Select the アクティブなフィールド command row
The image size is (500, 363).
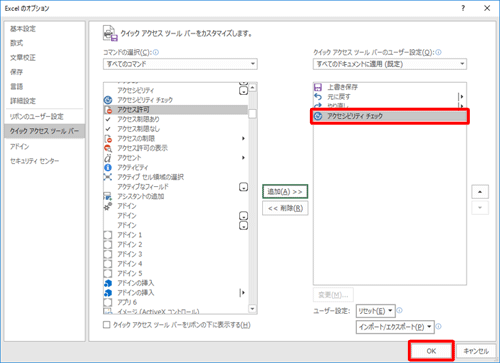click(x=176, y=187)
